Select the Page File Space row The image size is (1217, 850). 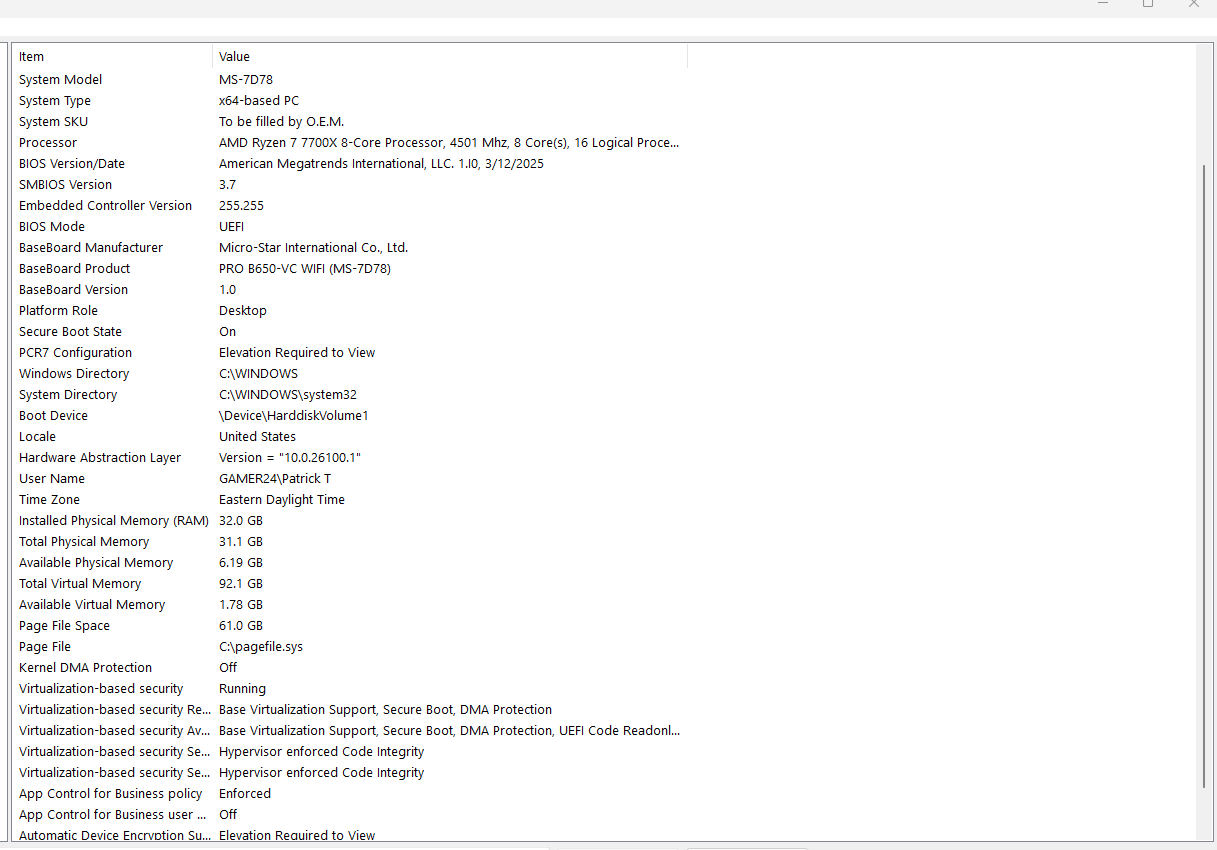click(350, 626)
